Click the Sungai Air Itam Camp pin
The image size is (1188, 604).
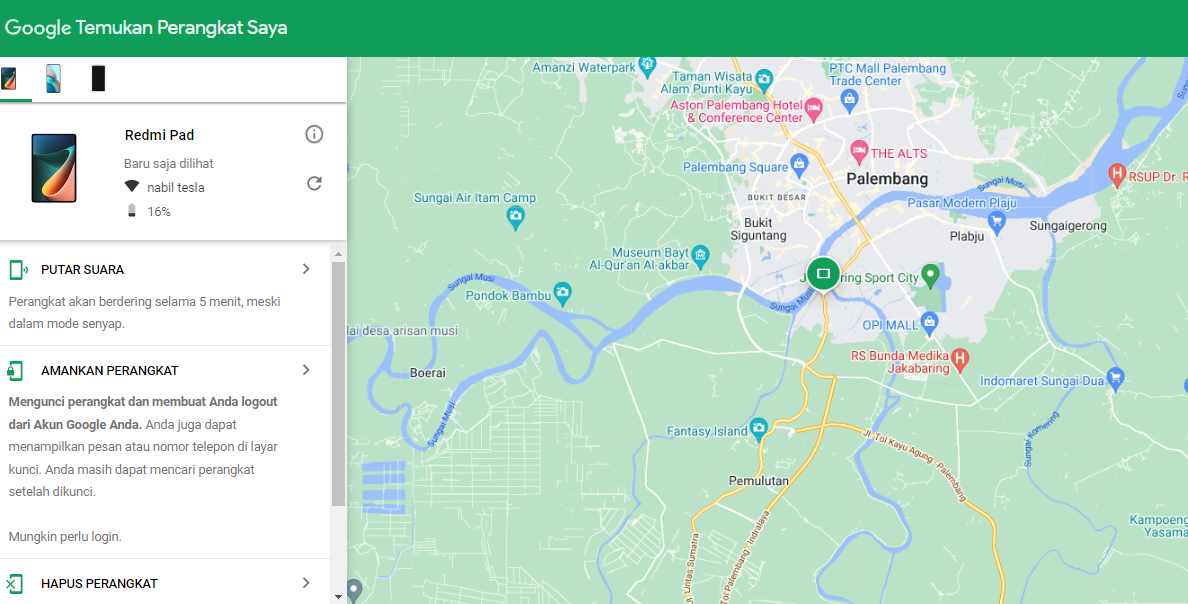pos(515,218)
